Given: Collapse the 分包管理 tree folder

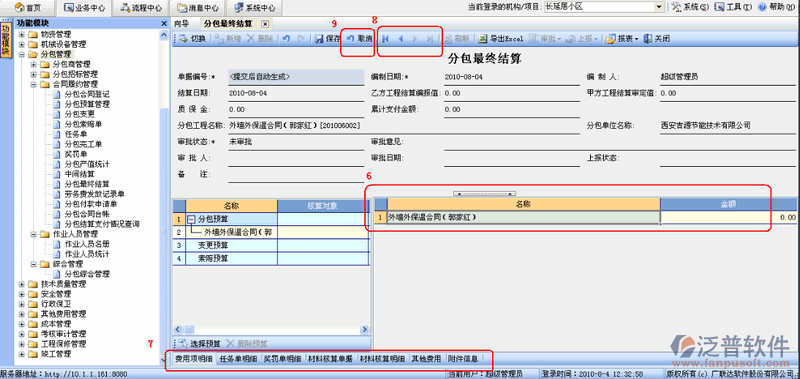Looking at the screenshot, I should click(x=21, y=54).
